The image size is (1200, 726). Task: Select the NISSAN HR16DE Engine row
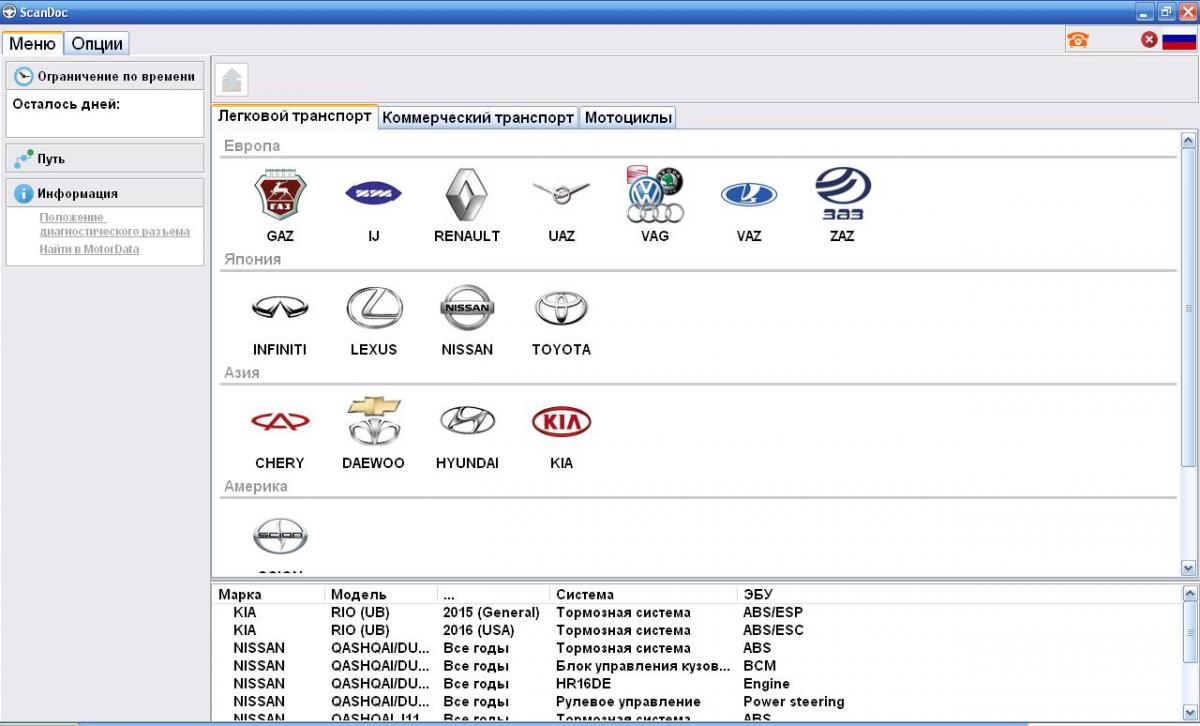coord(697,684)
